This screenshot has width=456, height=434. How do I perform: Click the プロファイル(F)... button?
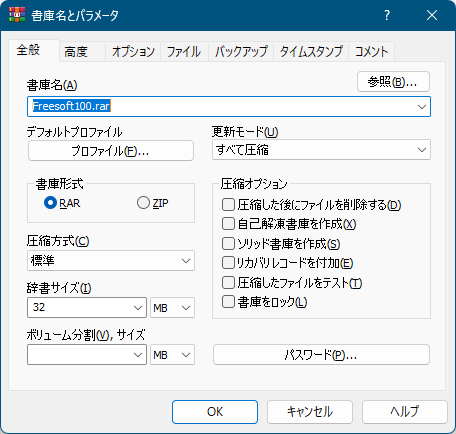click(x=111, y=151)
